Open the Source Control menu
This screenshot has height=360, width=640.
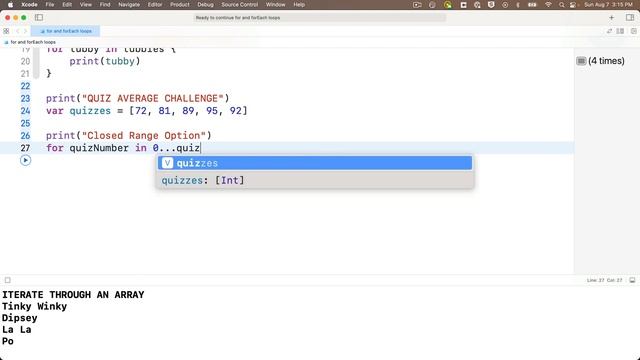240,4
